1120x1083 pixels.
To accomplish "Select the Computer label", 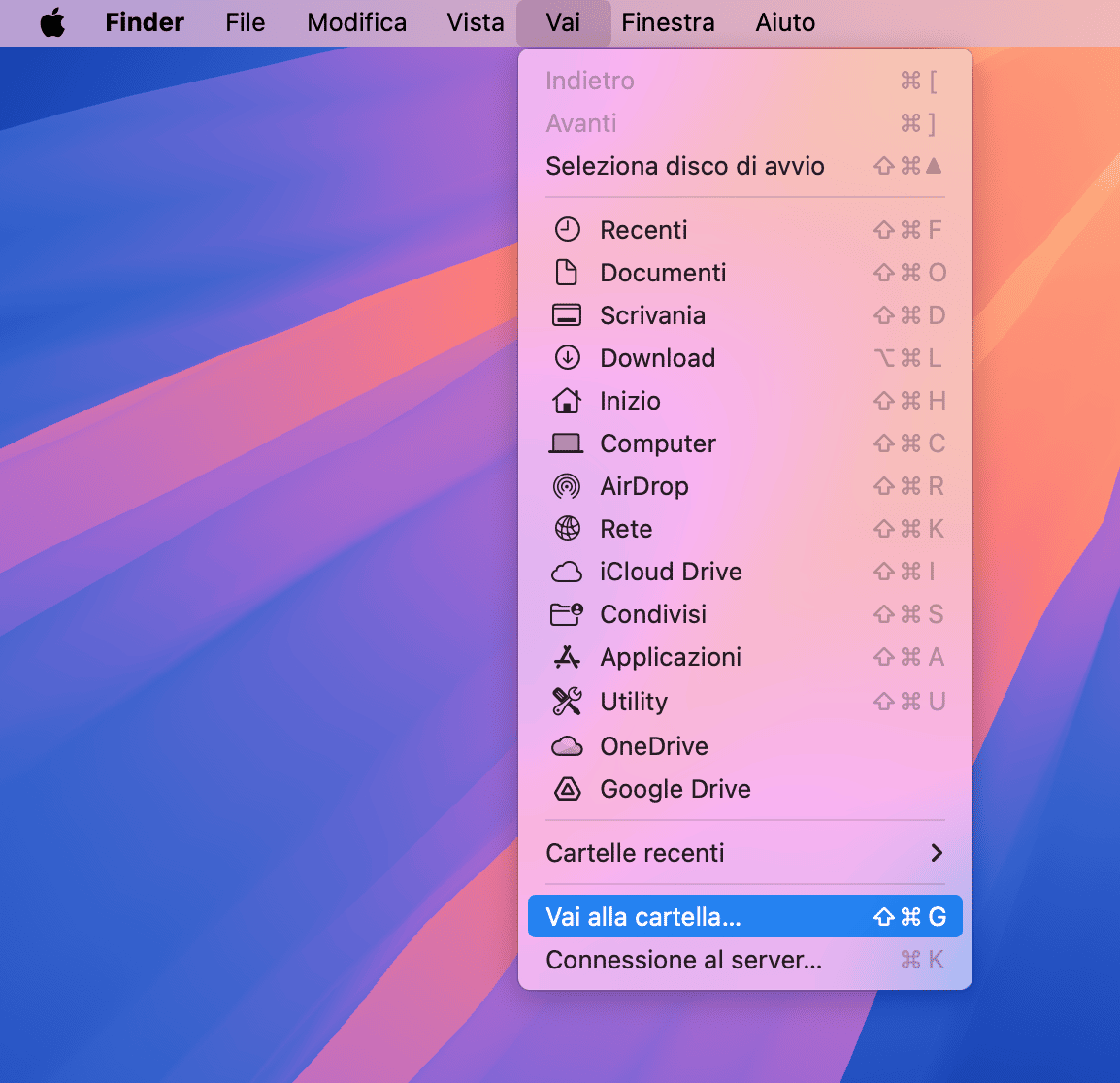I will pos(658,443).
